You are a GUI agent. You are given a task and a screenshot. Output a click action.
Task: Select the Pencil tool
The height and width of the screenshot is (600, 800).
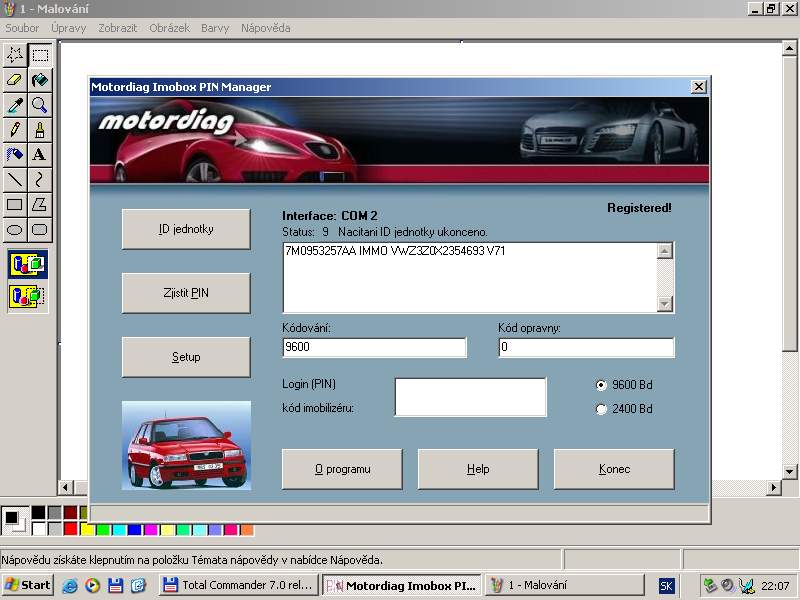click(15, 130)
